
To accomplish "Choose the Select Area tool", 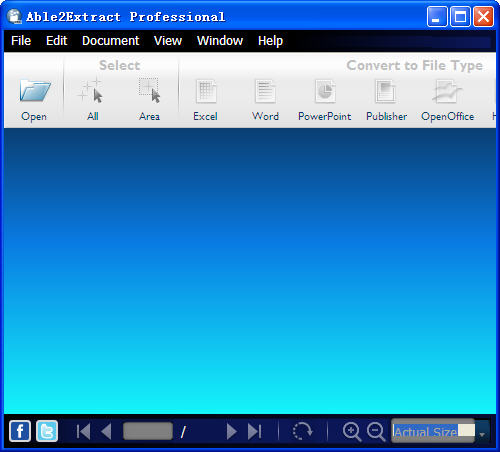I will [x=149, y=90].
